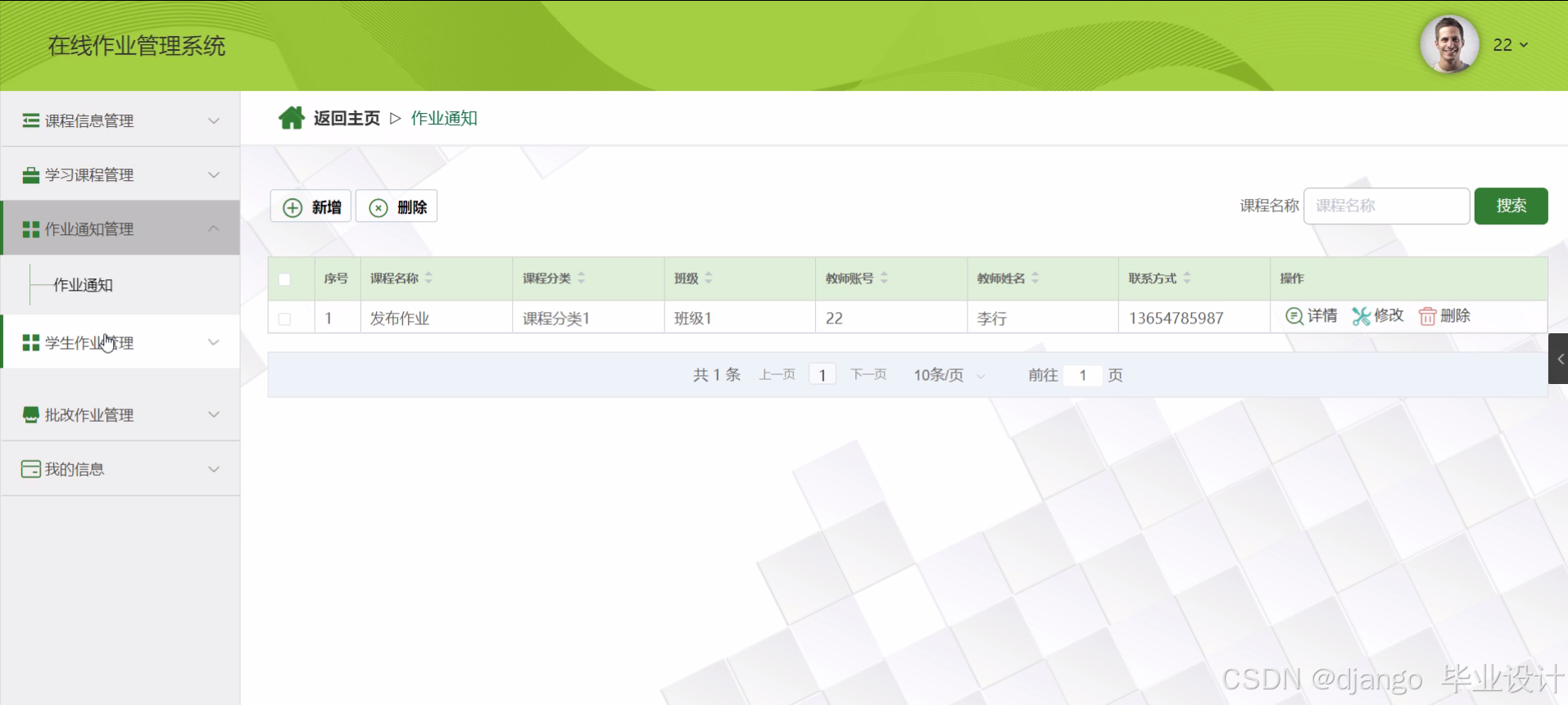
Task: Click the magnifier icon next to 详情
Action: [1294, 316]
